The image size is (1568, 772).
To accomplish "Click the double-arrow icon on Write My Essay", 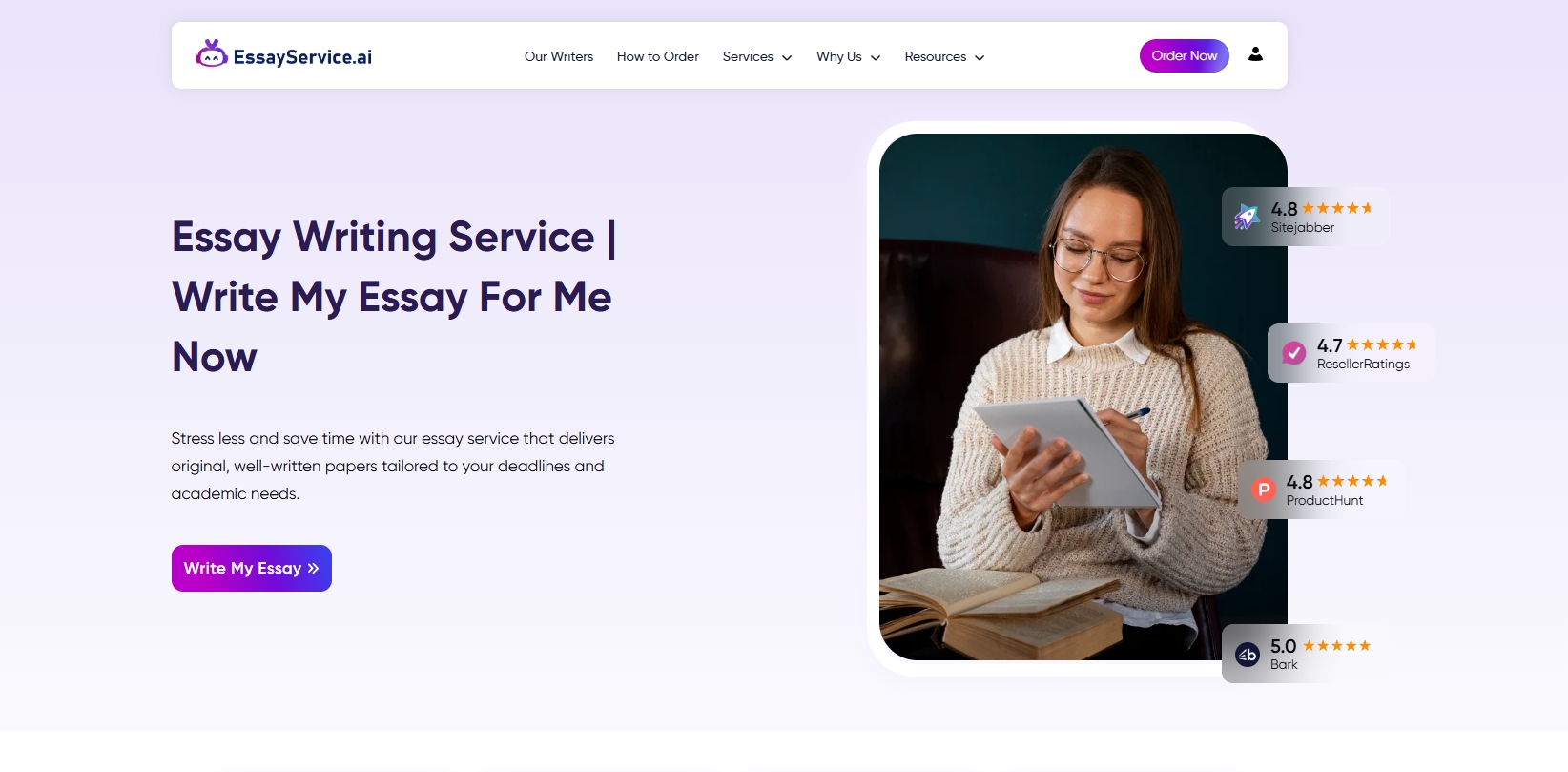I will [x=313, y=568].
